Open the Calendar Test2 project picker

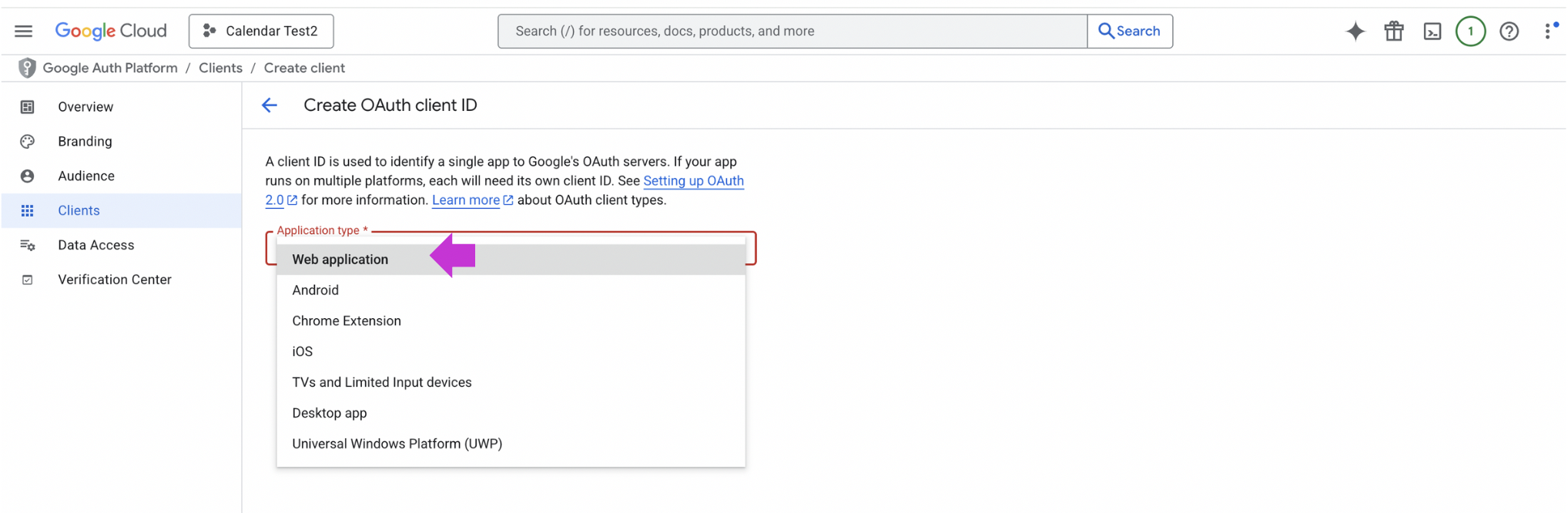click(x=261, y=31)
